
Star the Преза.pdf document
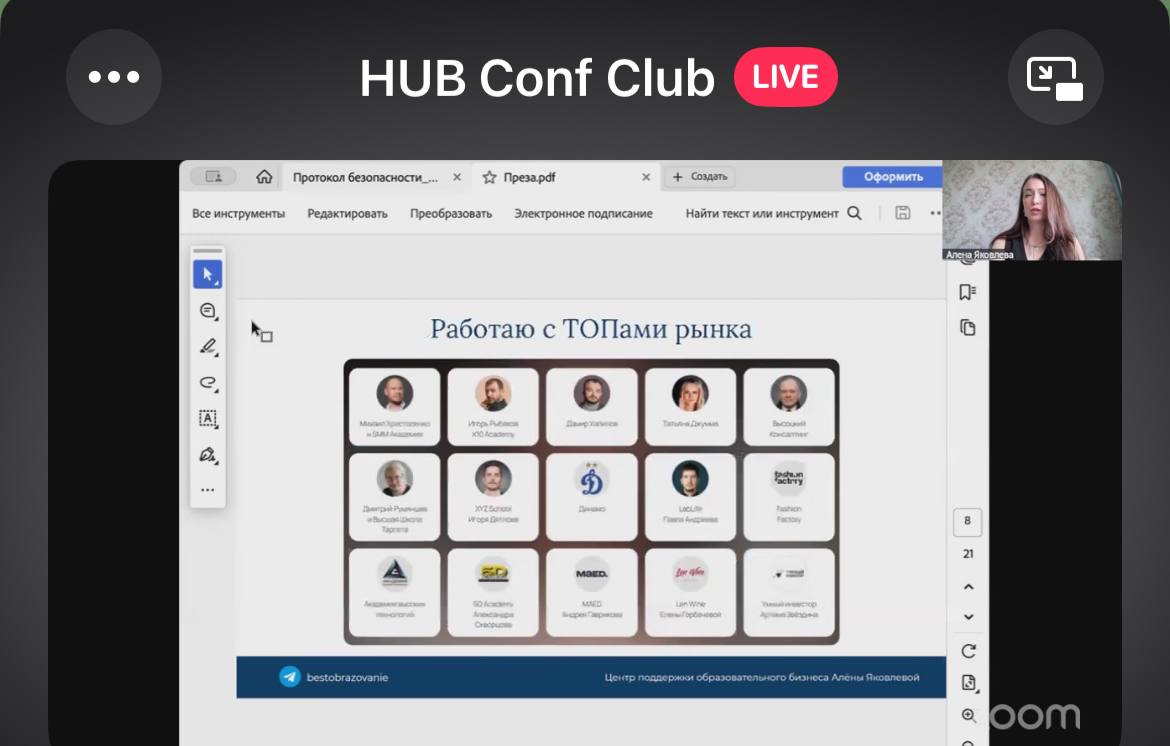click(489, 178)
